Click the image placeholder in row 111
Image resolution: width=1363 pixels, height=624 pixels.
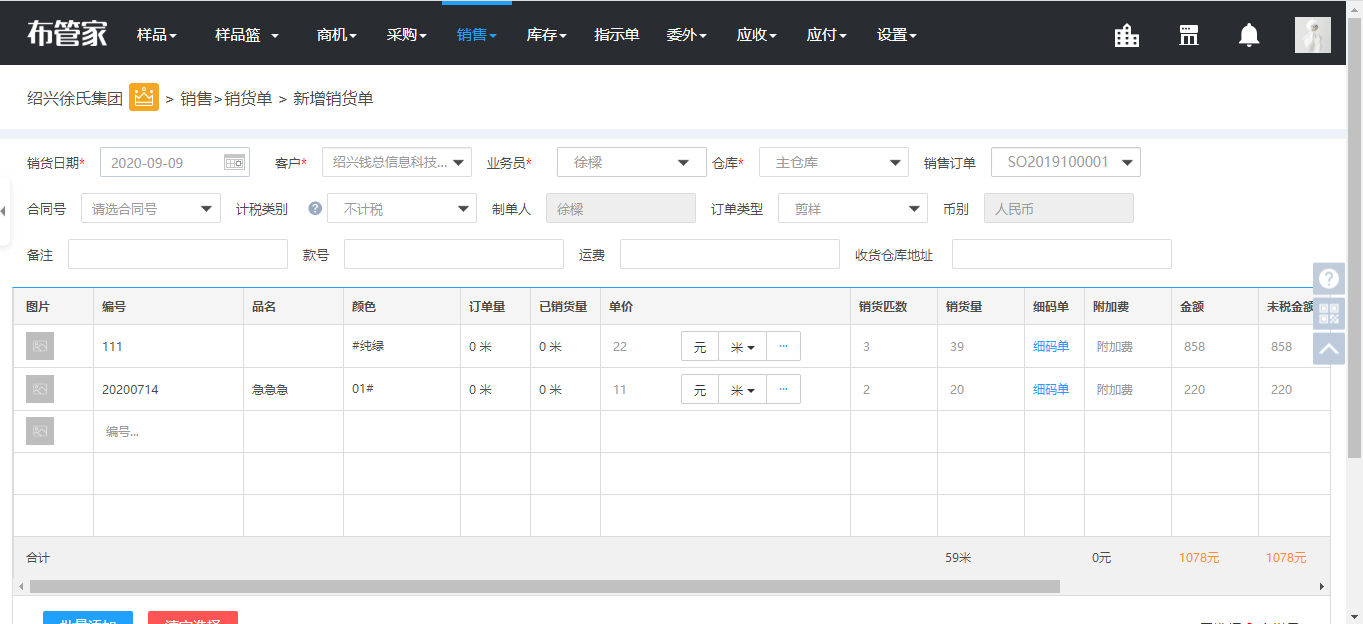pyautogui.click(x=40, y=346)
